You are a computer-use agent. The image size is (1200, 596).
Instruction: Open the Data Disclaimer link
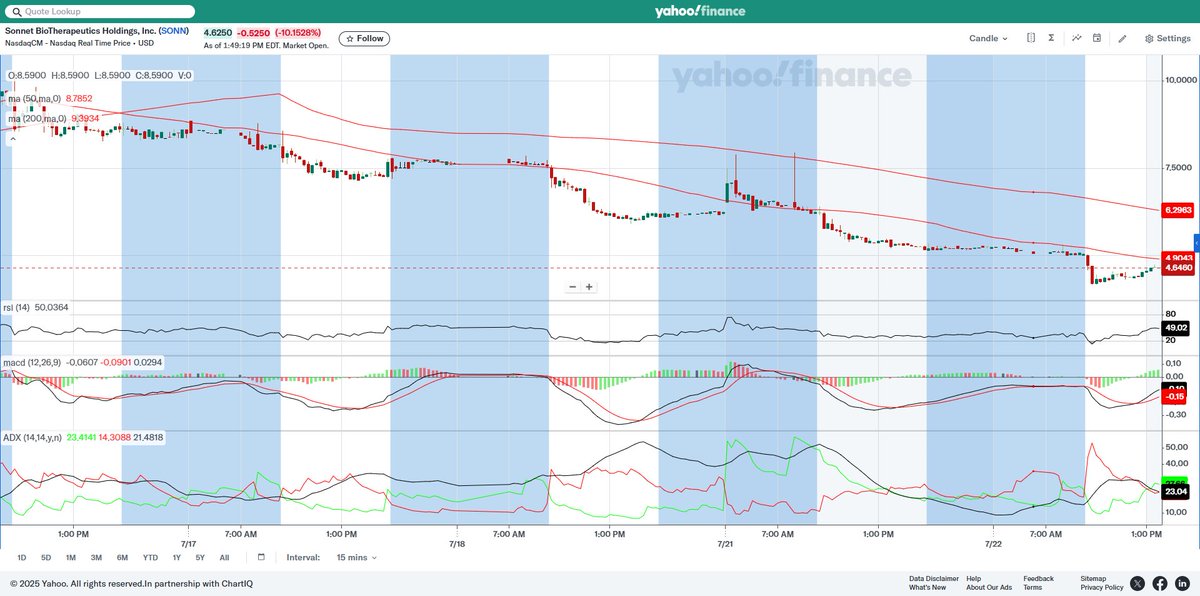[934, 578]
